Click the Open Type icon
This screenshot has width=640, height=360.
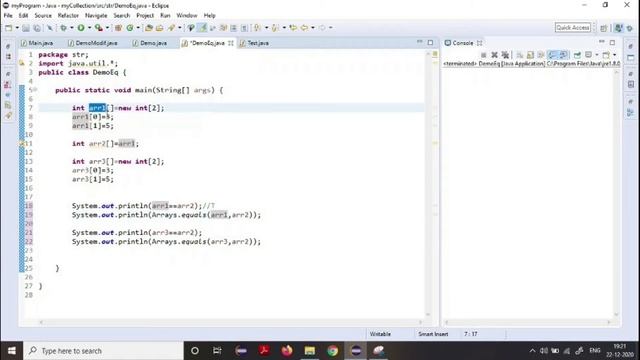(149, 28)
